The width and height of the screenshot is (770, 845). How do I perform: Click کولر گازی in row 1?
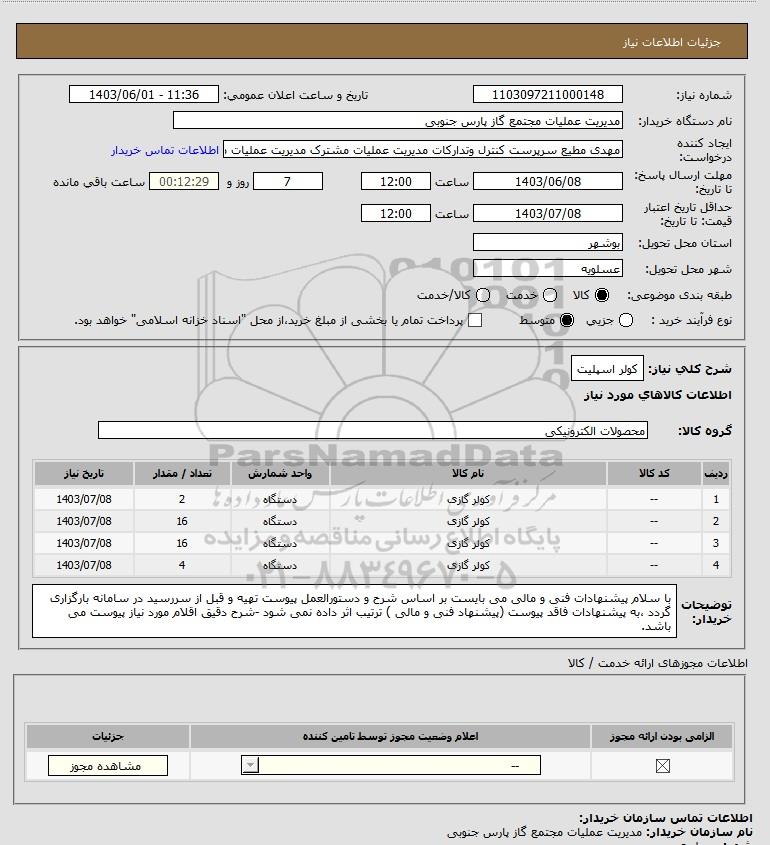(468, 500)
